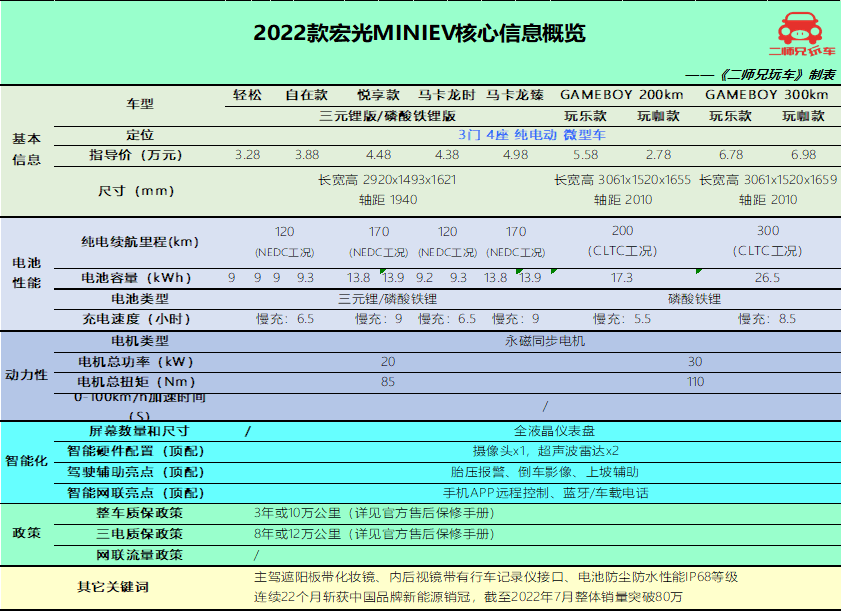Click the charging value "慢充：8.5"
The height and width of the screenshot is (612, 842).
767,319
